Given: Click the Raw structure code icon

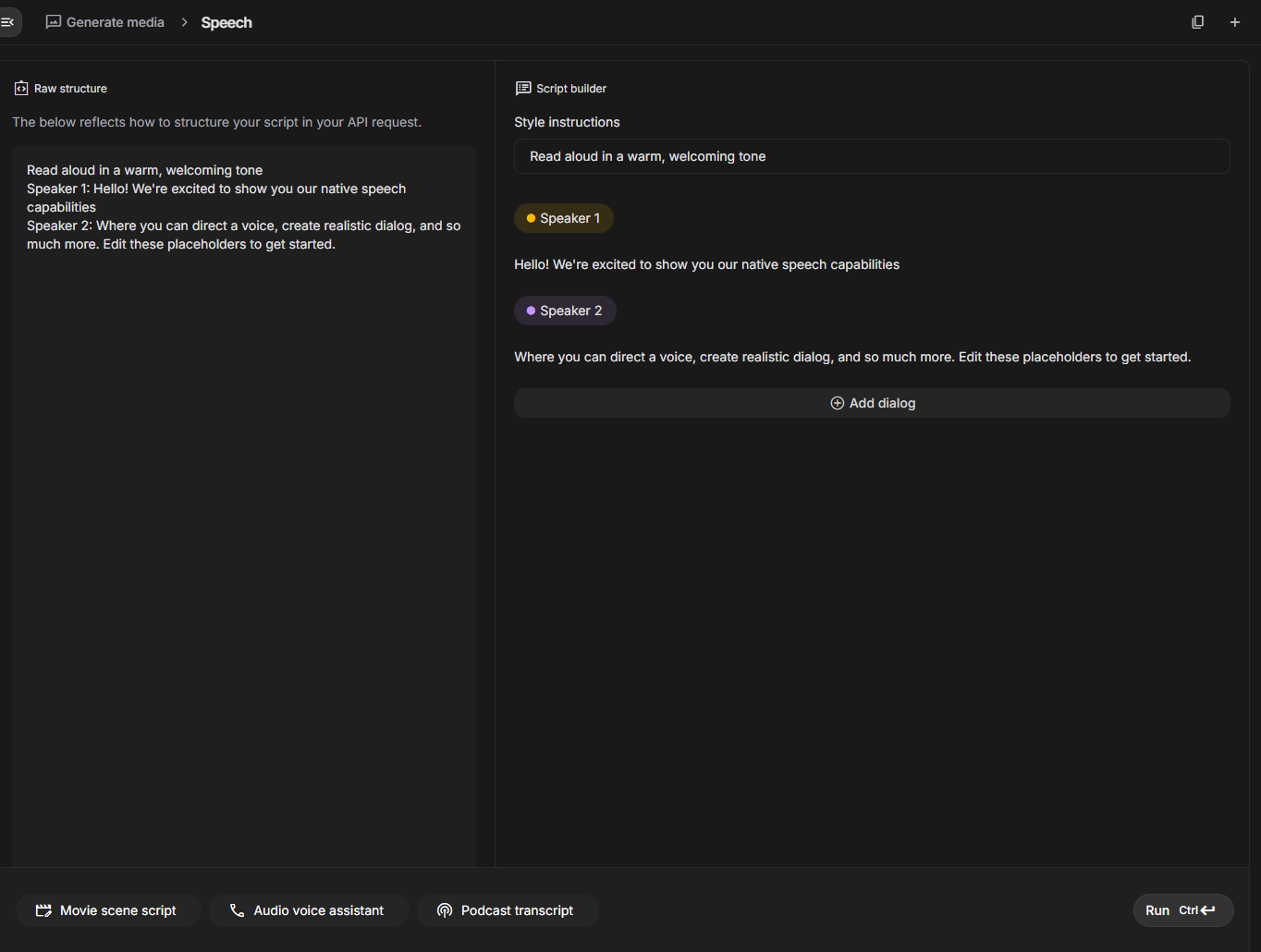Looking at the screenshot, I should click(21, 89).
